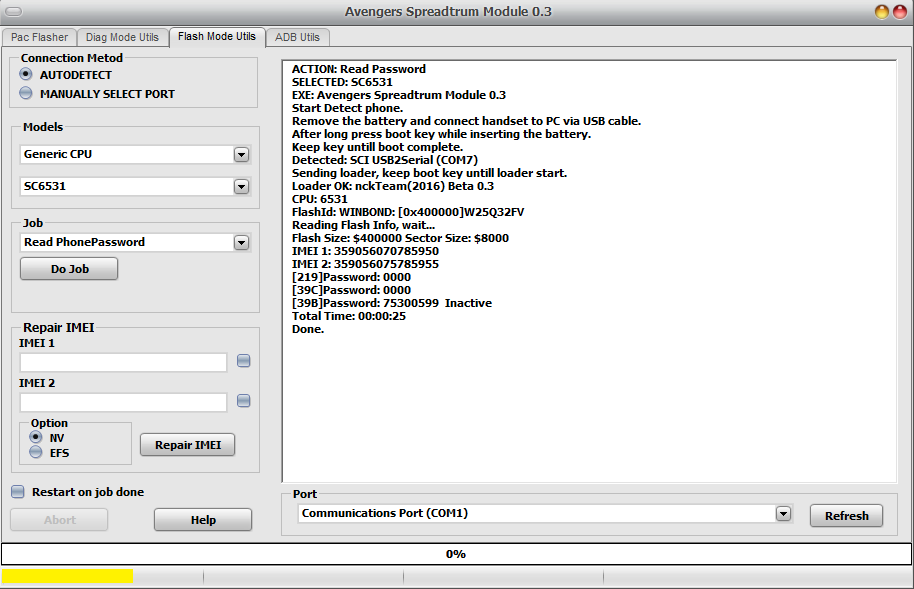The height and width of the screenshot is (589, 914).
Task: Click the 'Total Time: 00:00:25' line
Action: 349,316
